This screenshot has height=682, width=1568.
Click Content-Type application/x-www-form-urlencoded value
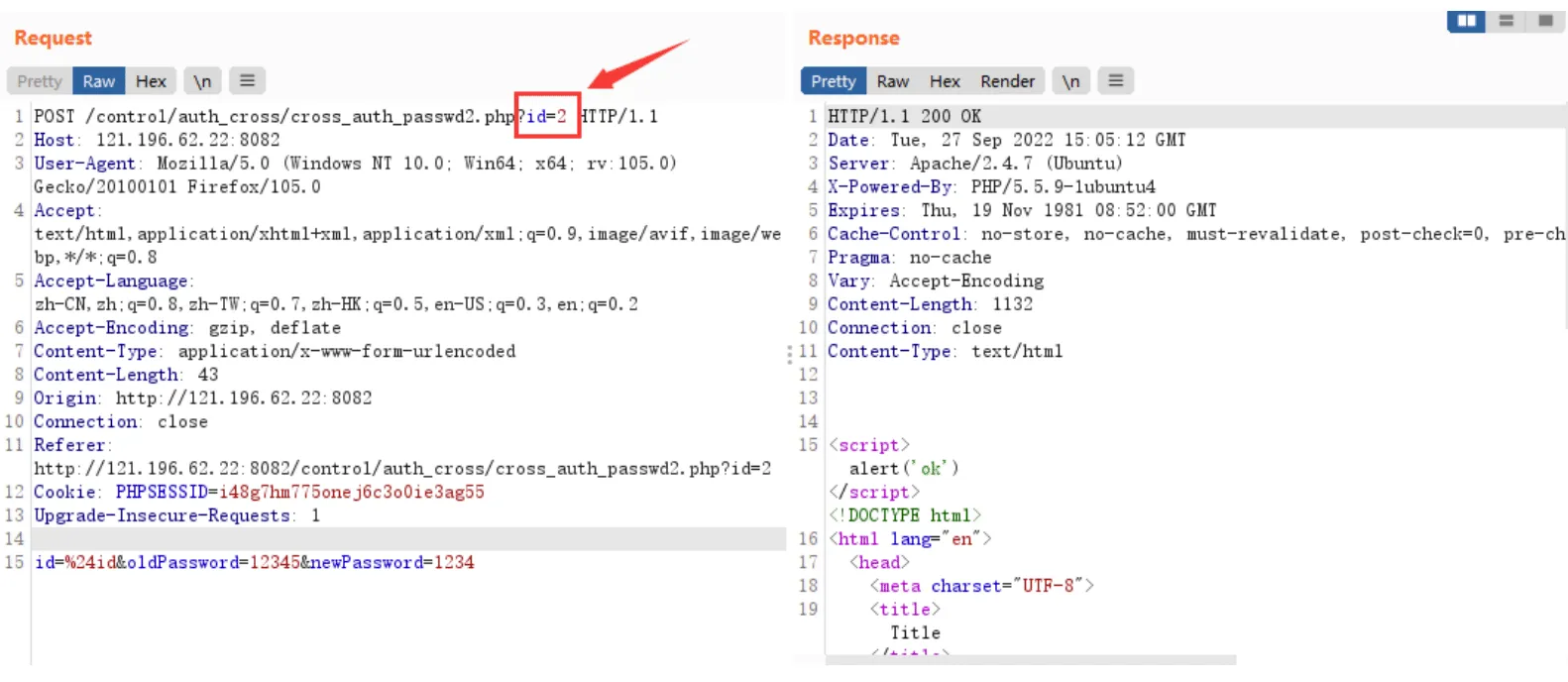coord(347,351)
